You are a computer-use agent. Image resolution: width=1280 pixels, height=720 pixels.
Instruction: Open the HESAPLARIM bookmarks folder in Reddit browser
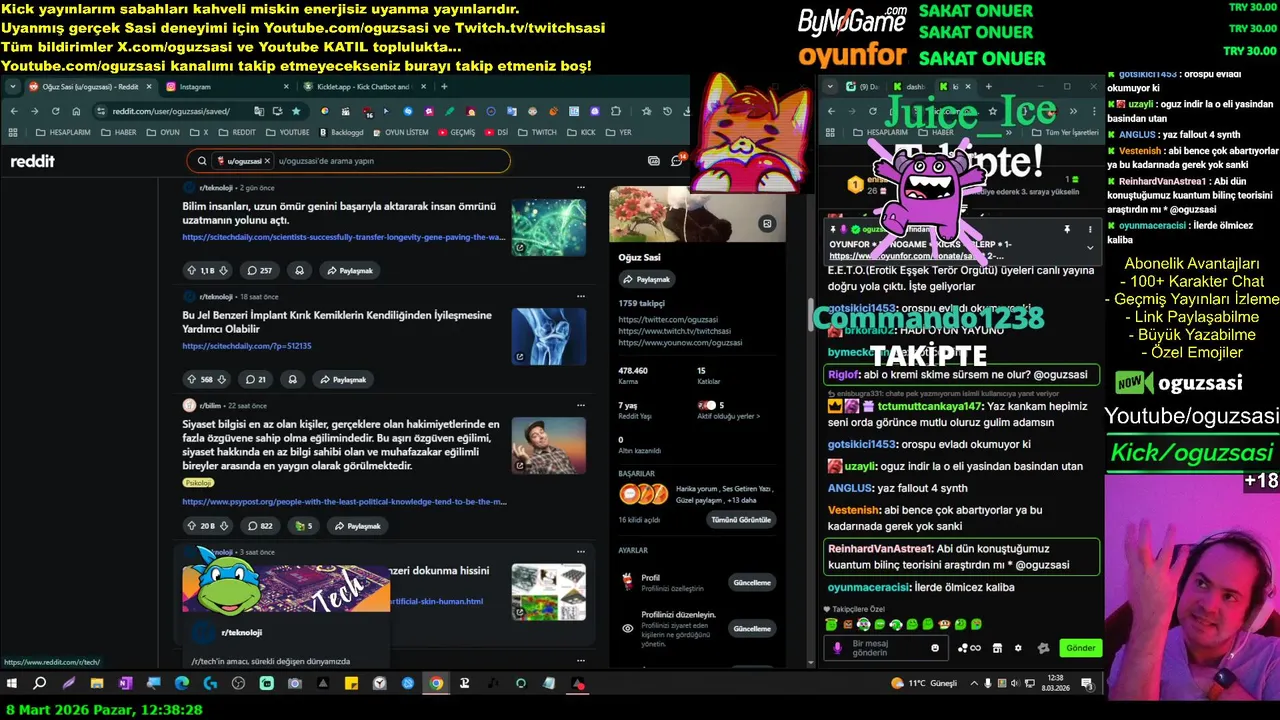[x=63, y=132]
